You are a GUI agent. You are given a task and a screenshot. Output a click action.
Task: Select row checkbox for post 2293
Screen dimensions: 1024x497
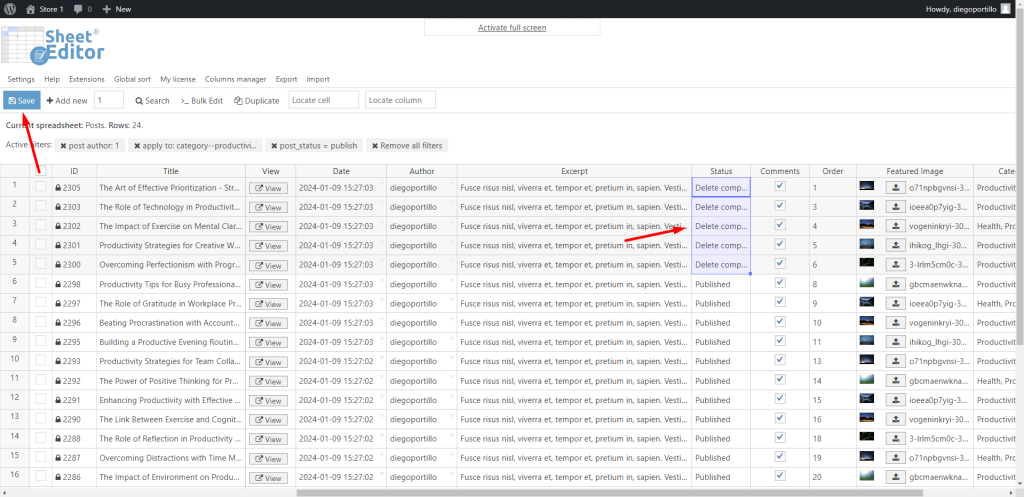coord(41,360)
